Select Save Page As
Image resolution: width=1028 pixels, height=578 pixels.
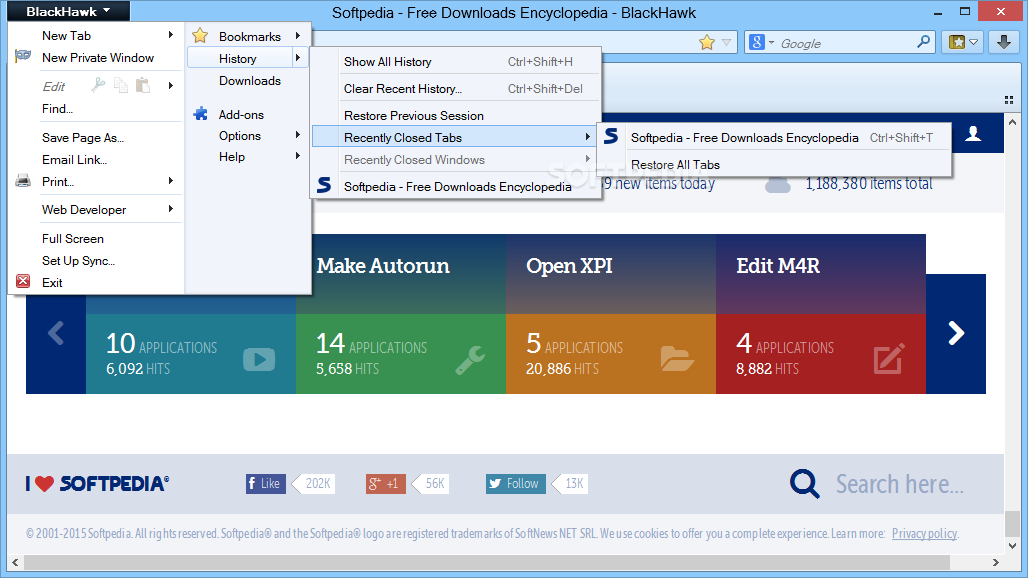96,138
